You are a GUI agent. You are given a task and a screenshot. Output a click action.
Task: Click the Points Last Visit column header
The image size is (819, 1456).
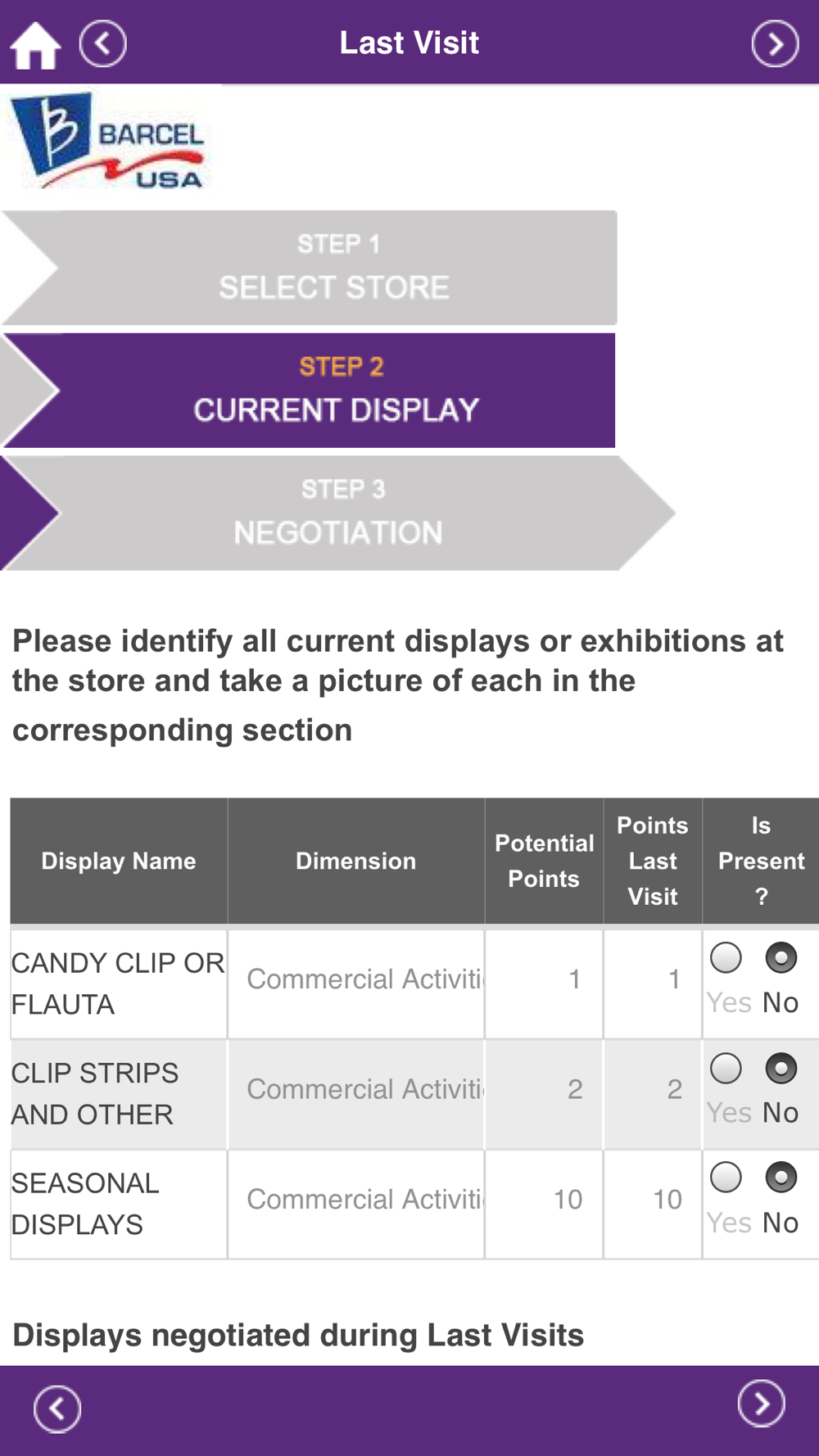pyautogui.click(x=653, y=861)
